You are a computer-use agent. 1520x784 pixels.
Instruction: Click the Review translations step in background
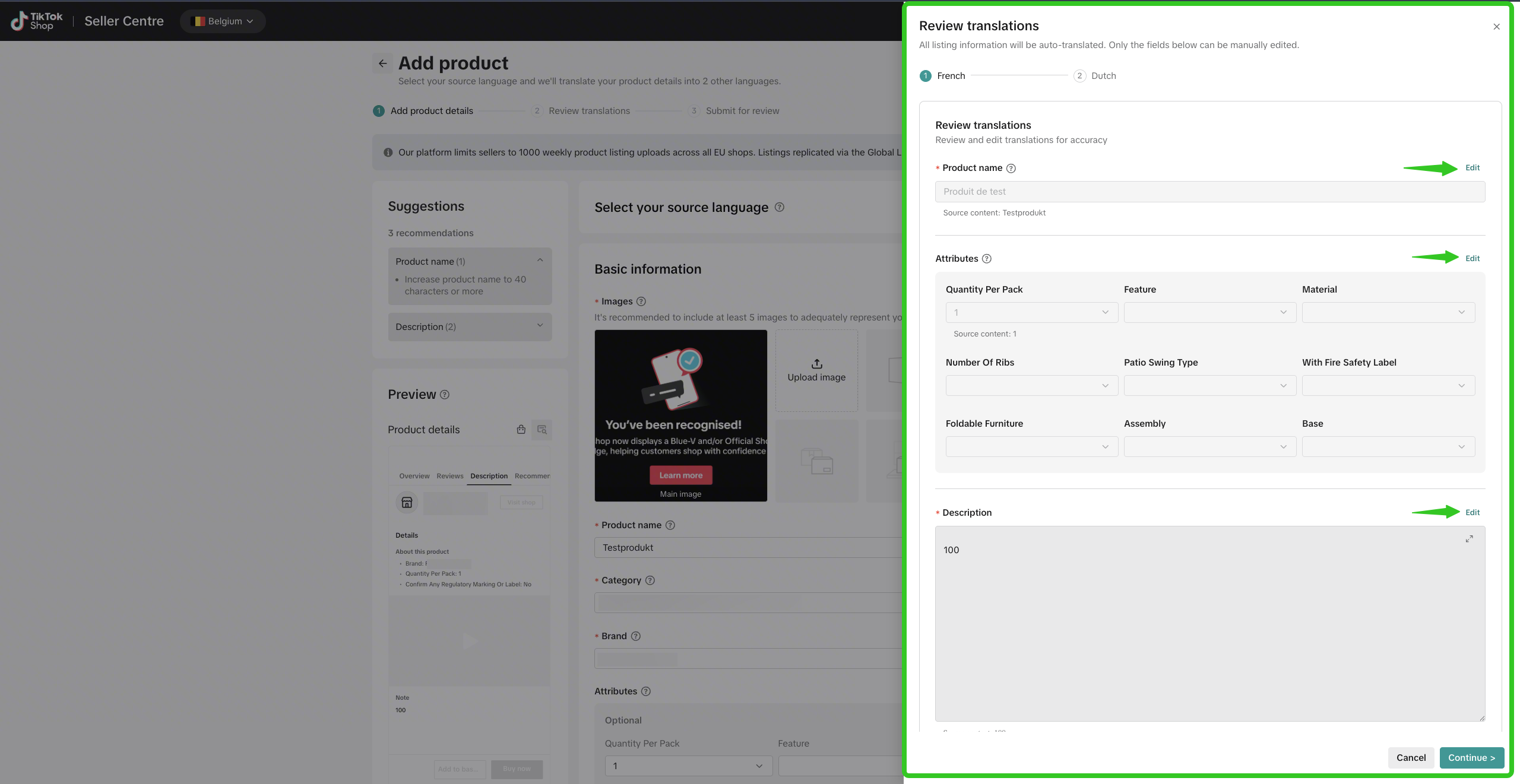[x=581, y=111]
